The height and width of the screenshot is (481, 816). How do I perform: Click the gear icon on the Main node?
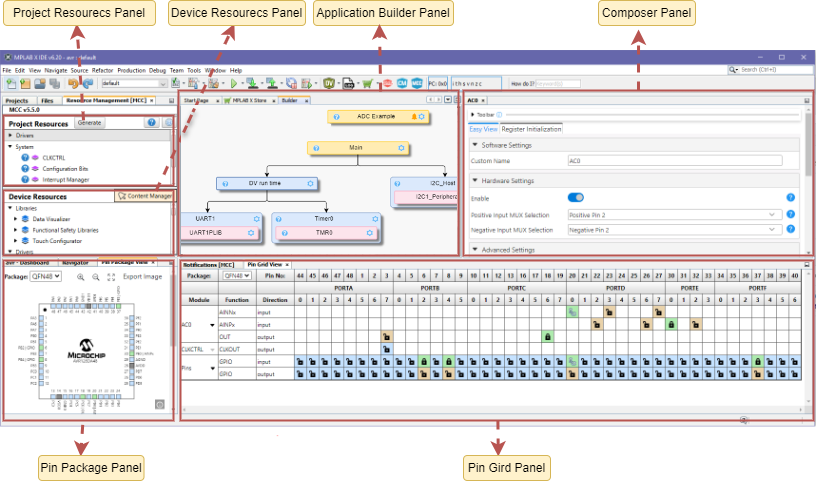[402, 147]
